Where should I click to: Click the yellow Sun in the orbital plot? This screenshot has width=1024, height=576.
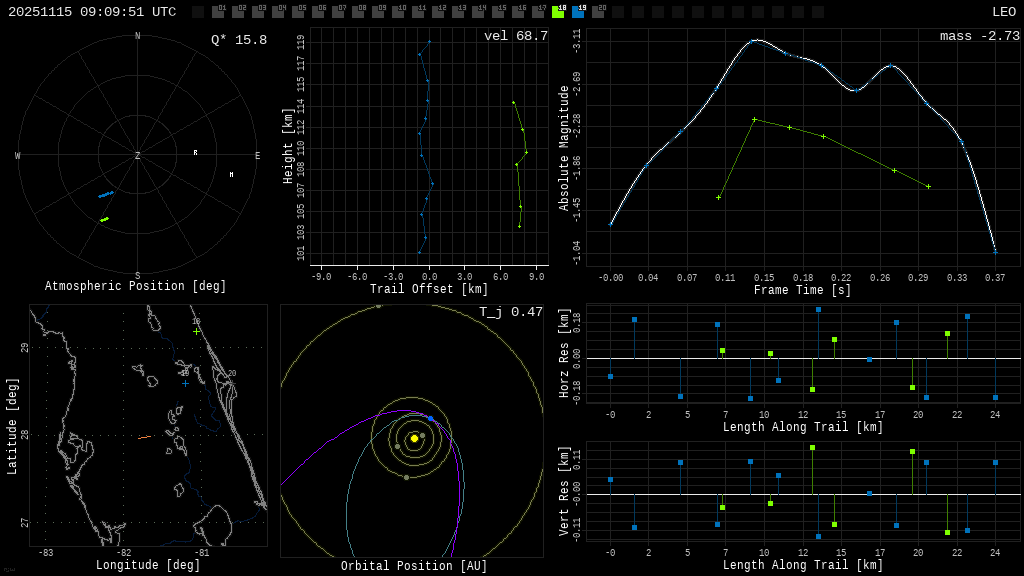tap(414, 438)
